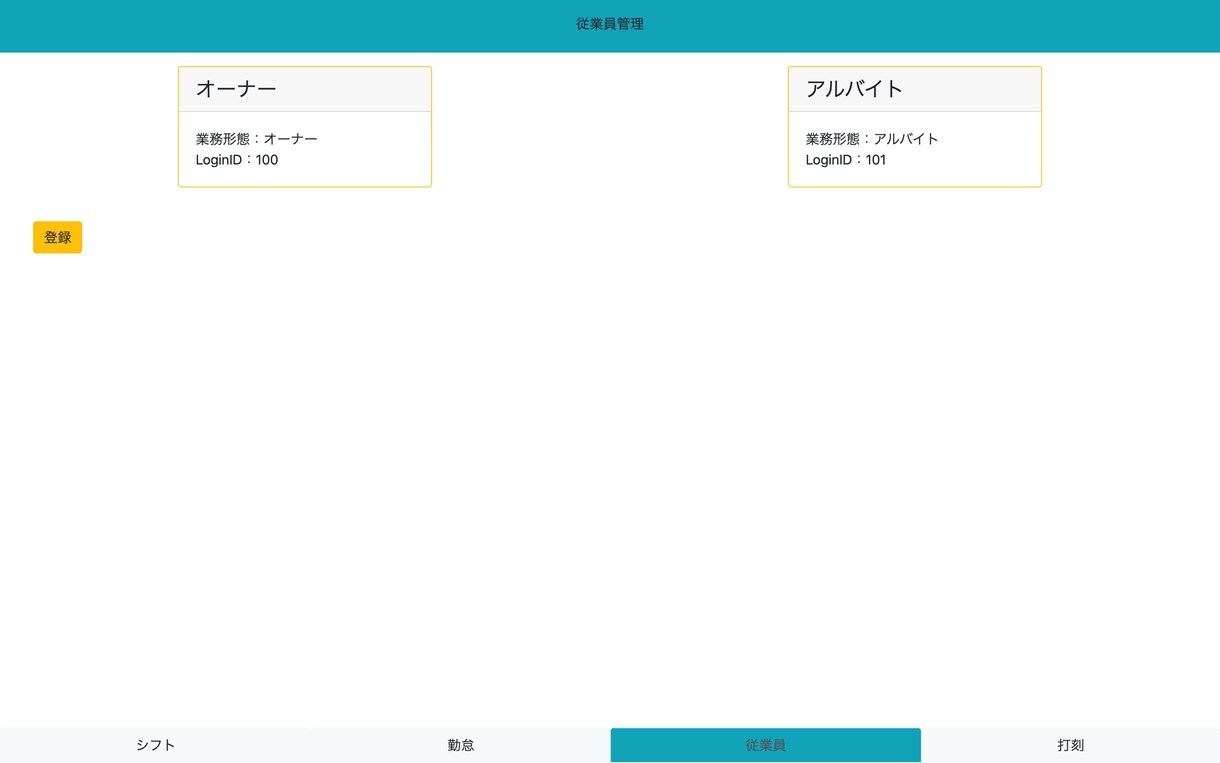This screenshot has width=1220, height=763.
Task: Click the 従業員管理 page title
Action: tap(610, 24)
